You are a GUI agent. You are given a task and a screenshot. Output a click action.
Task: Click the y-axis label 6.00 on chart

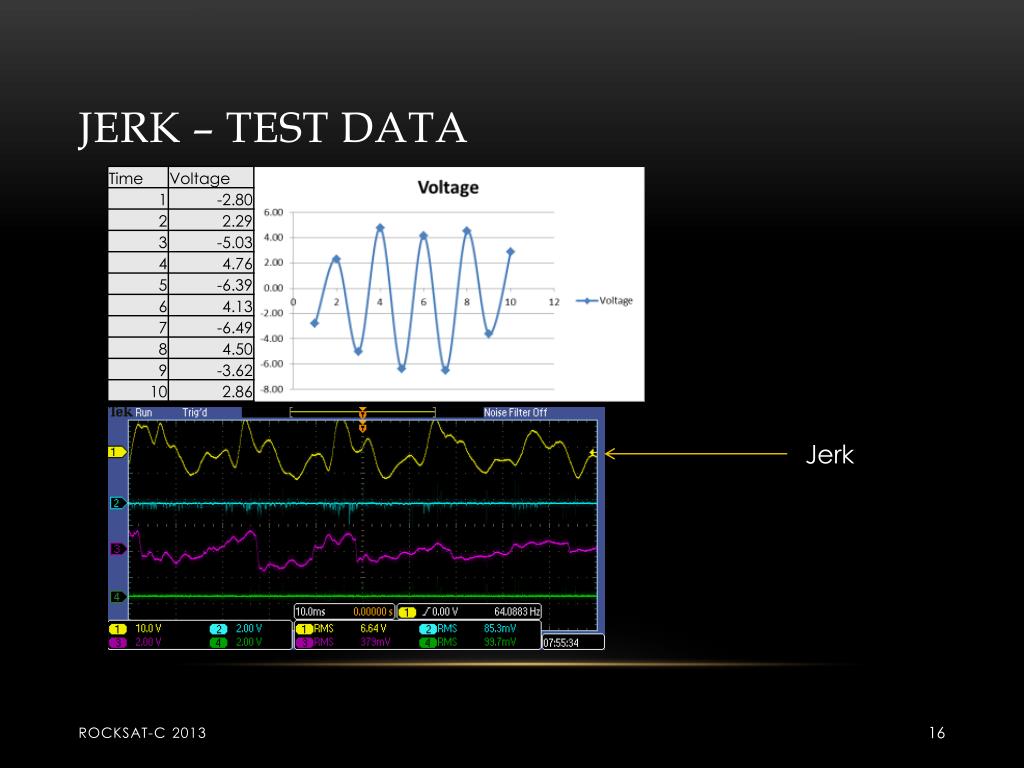point(274,212)
